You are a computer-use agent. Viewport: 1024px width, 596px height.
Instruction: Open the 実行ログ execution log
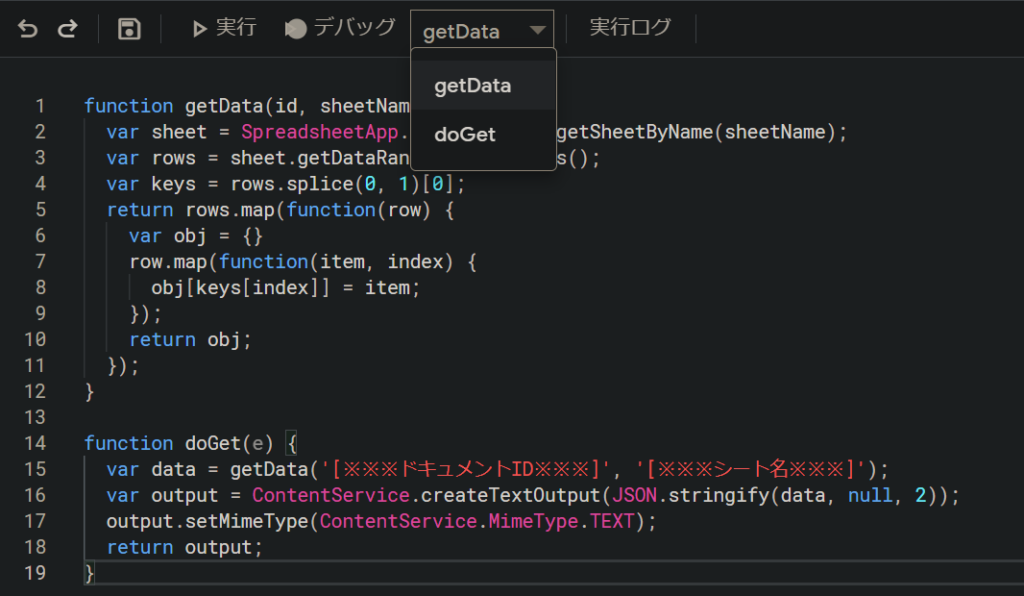[x=630, y=28]
